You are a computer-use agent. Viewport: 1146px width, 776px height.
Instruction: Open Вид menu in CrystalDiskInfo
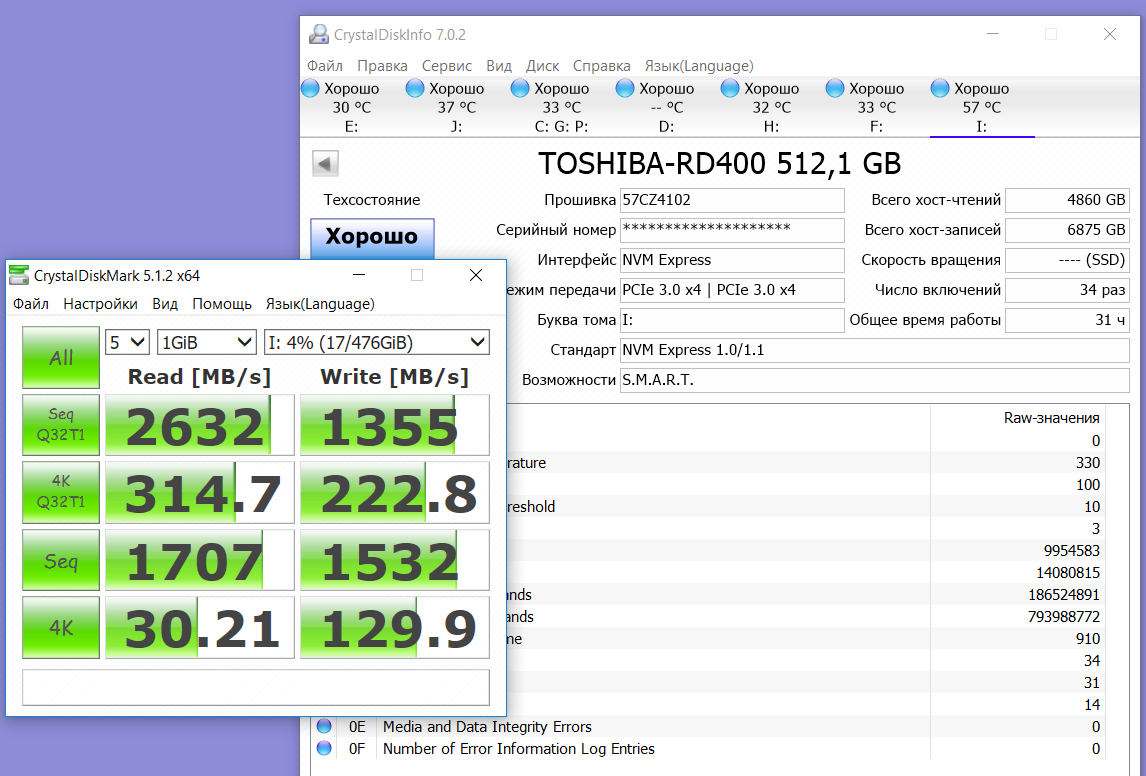pyautogui.click(x=499, y=66)
